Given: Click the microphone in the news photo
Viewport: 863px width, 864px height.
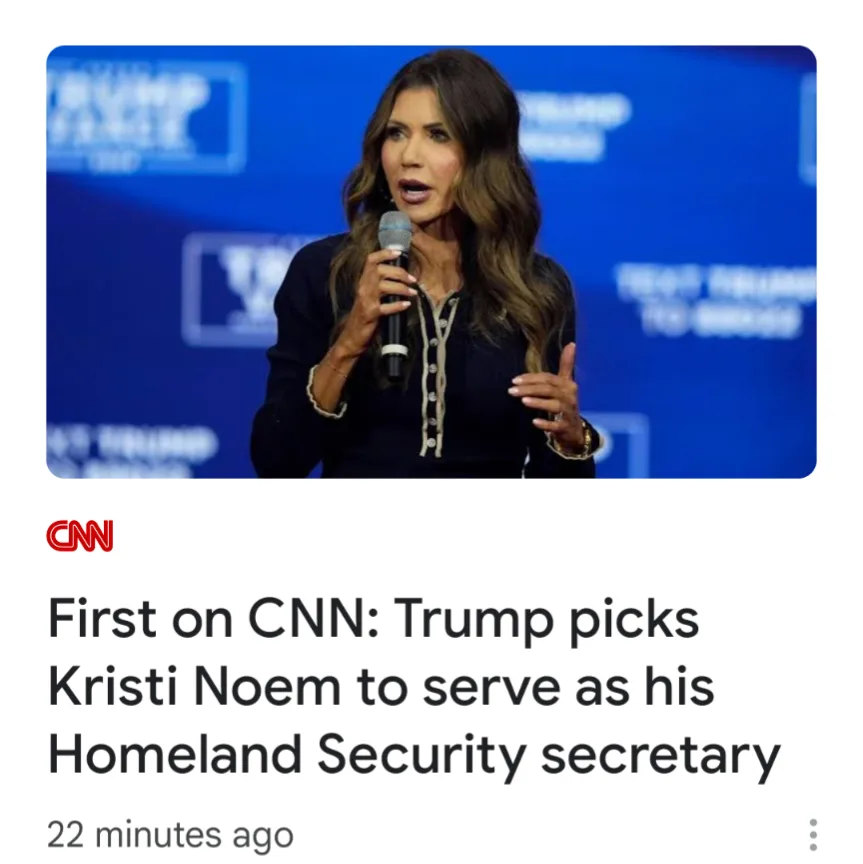Looking at the screenshot, I should (395, 292).
